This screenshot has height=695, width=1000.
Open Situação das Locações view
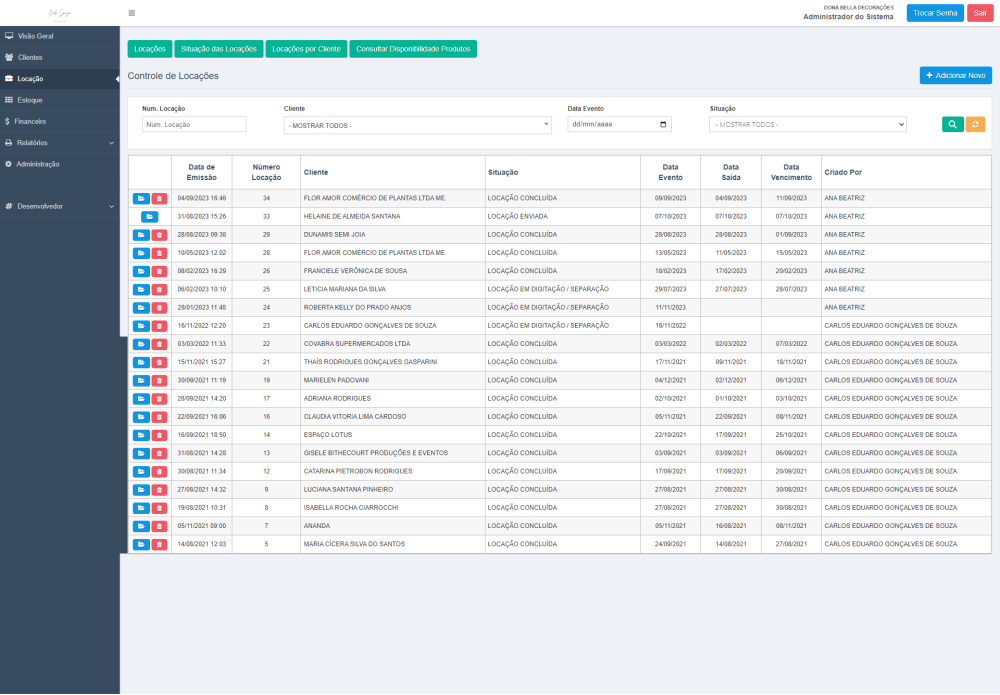click(x=219, y=49)
